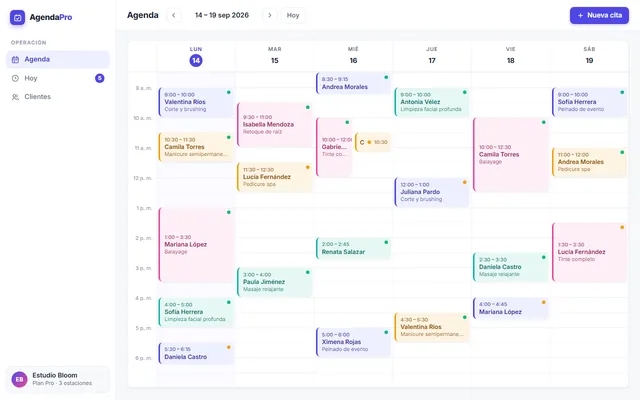Open Mariana López Balayage appointment
The height and width of the screenshot is (400, 640).
[x=196, y=245]
